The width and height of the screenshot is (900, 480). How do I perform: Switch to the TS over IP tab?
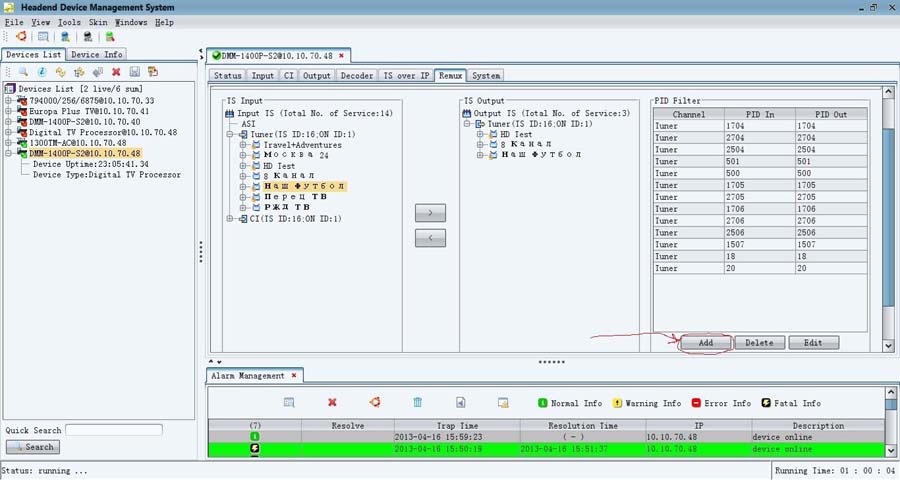click(x=406, y=75)
